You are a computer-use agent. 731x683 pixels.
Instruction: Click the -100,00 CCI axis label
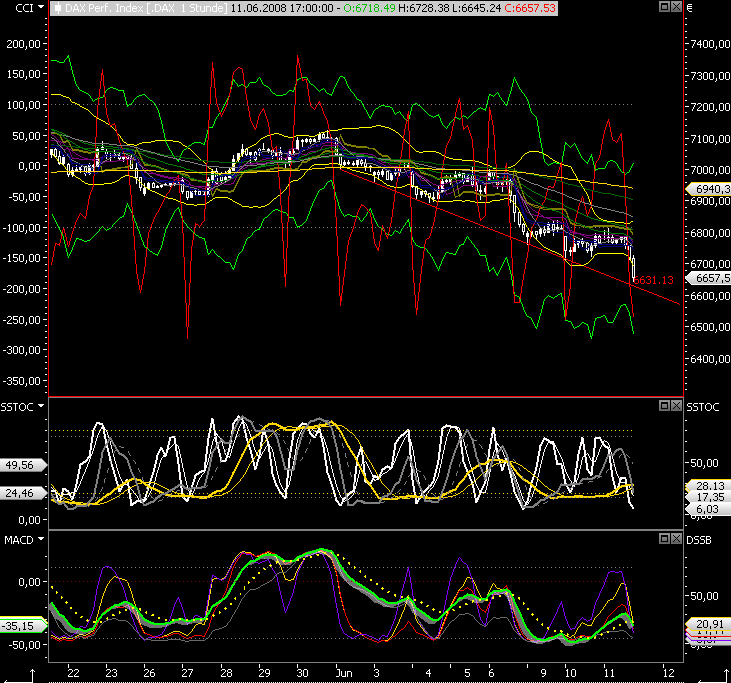[21, 228]
